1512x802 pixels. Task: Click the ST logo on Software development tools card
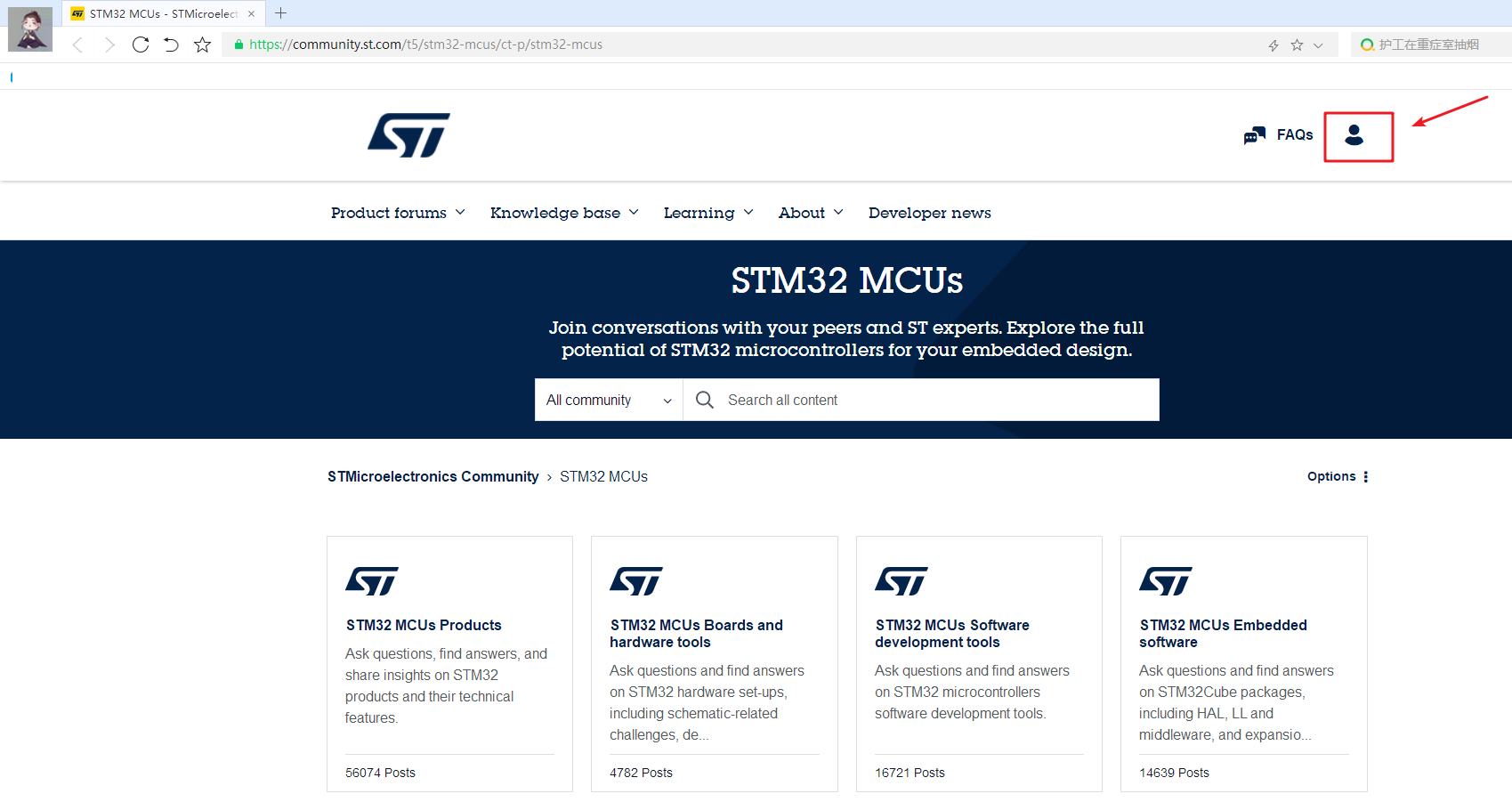pyautogui.click(x=902, y=581)
